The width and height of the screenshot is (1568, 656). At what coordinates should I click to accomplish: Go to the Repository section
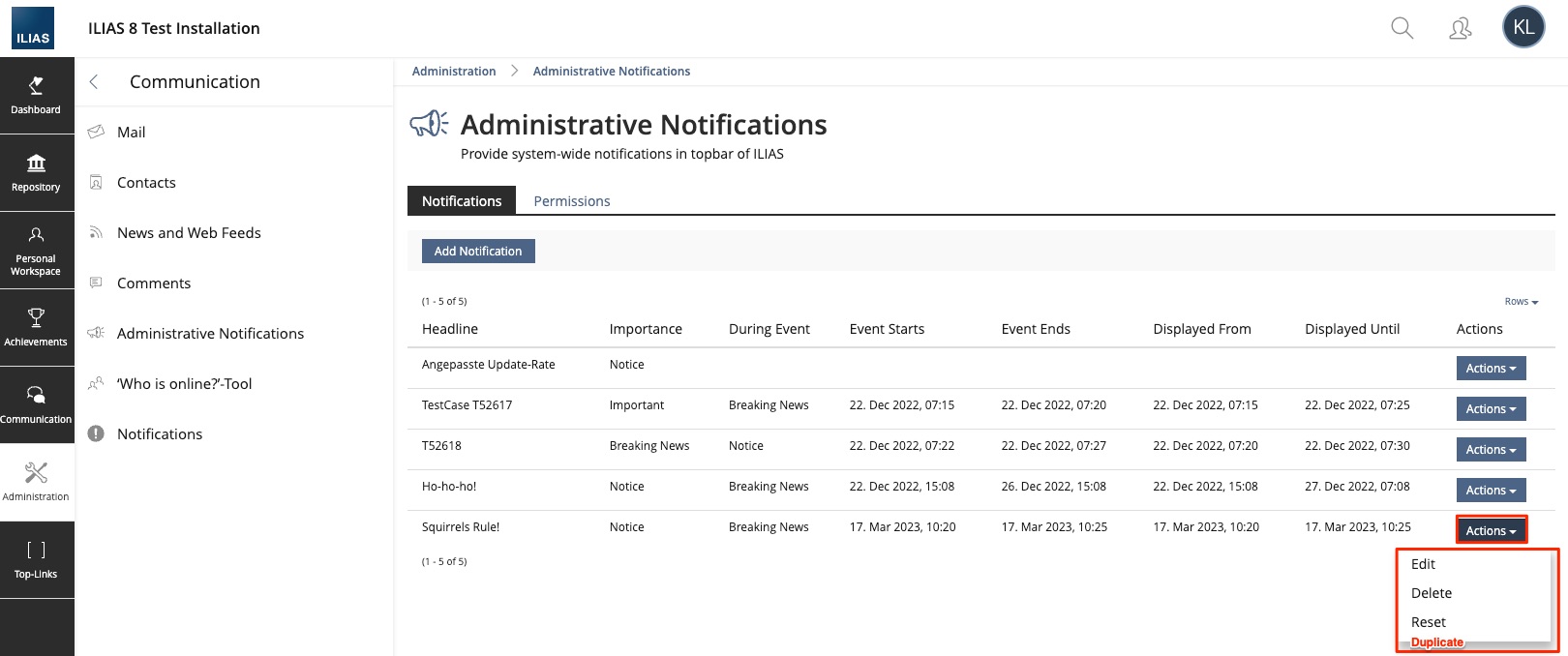pyautogui.click(x=36, y=172)
